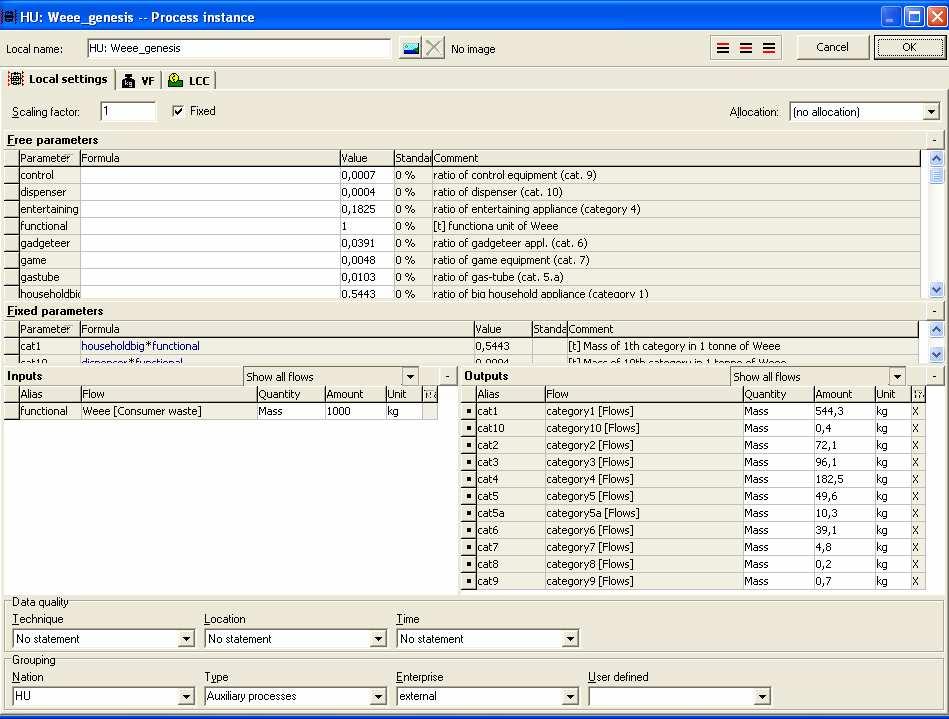Screen dimensions: 949x719
Task: Select the cat6 output row marker
Action: [468, 530]
